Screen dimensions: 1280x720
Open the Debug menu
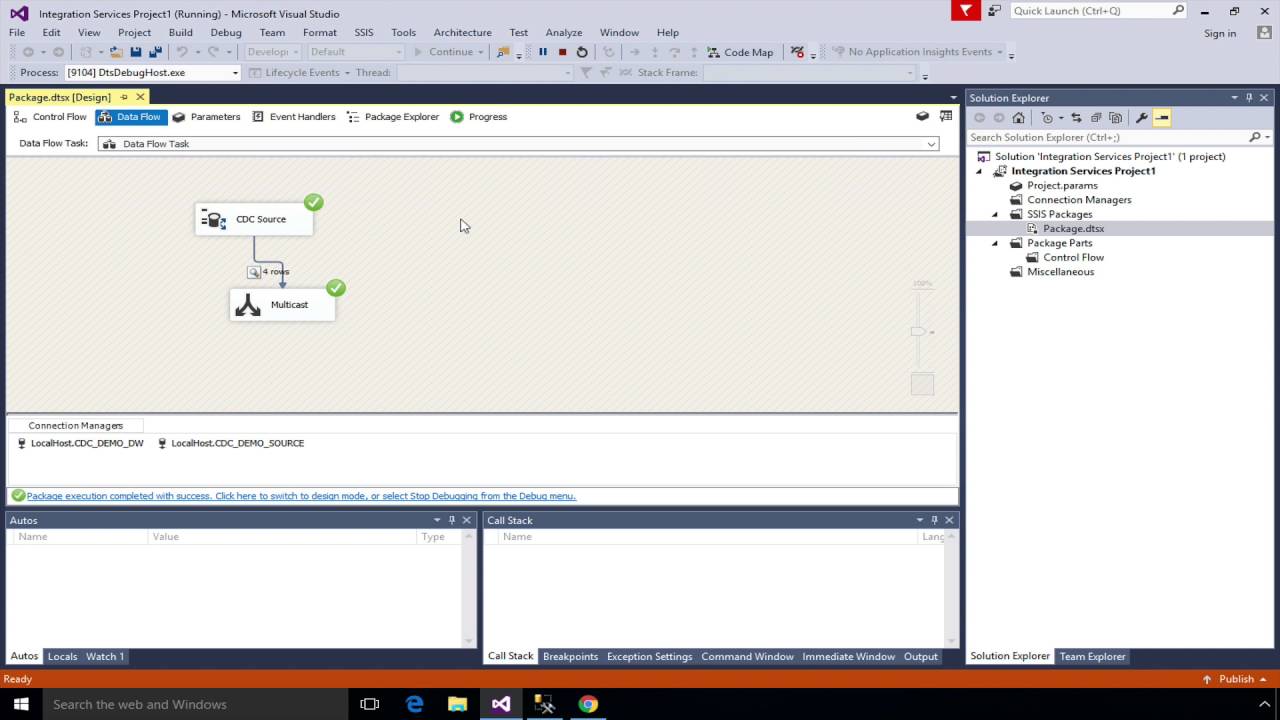tap(226, 32)
